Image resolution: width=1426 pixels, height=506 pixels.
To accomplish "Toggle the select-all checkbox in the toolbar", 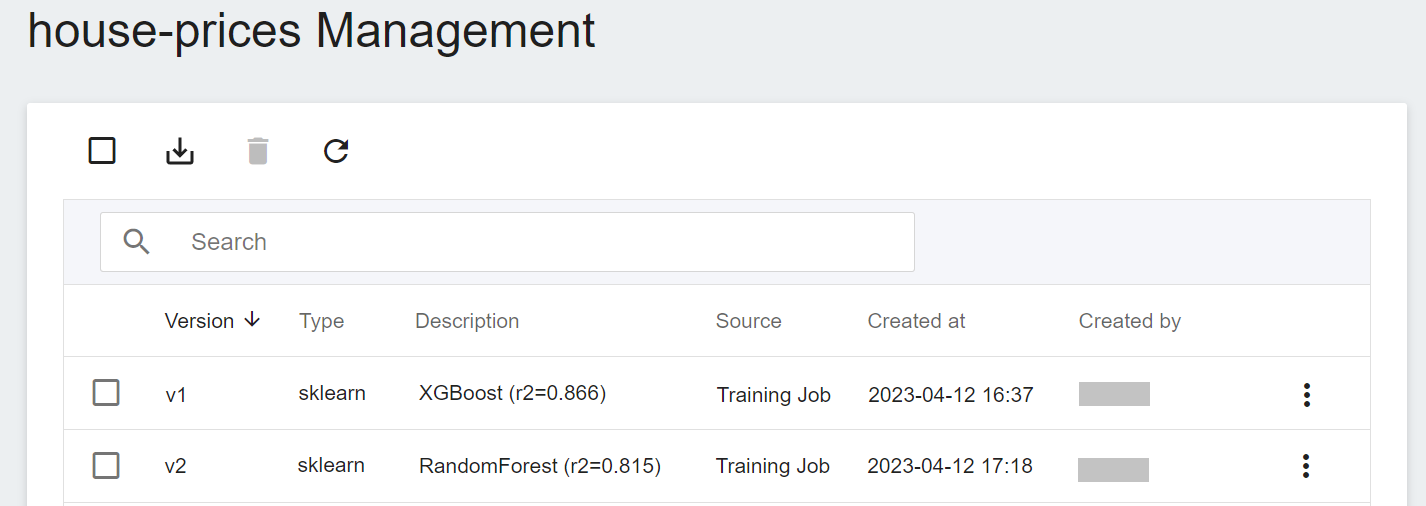I will click(x=102, y=151).
